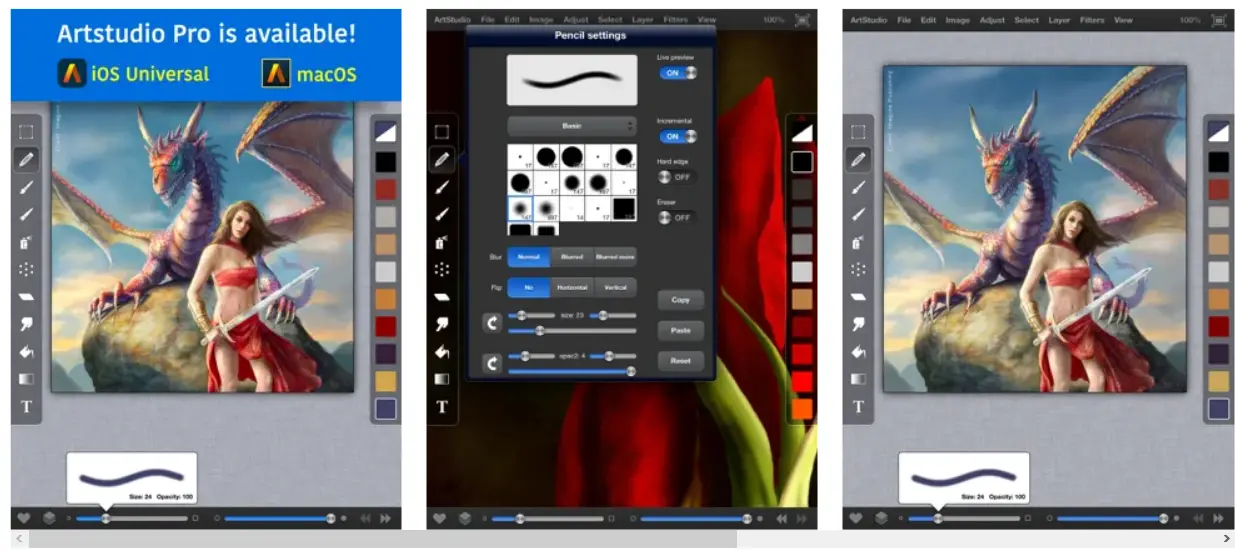The image size is (1235, 551).
Task: Set Blur to Normal
Action: tap(528, 257)
